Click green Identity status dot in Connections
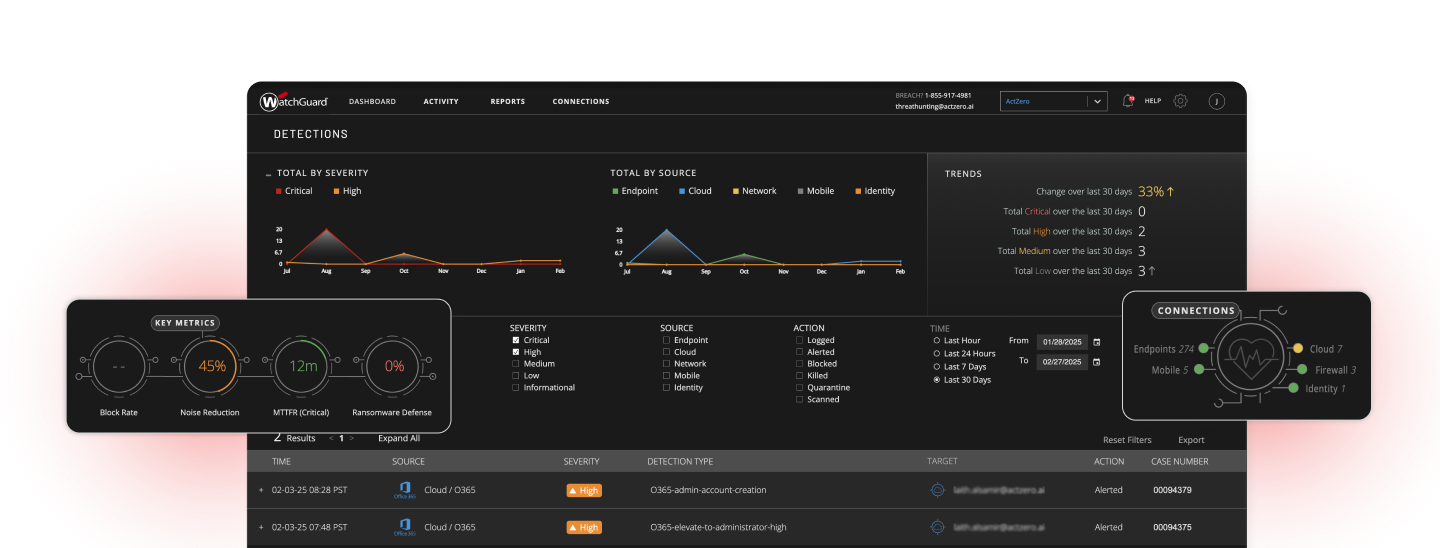Image resolution: width=1440 pixels, height=548 pixels. pos(1294,388)
